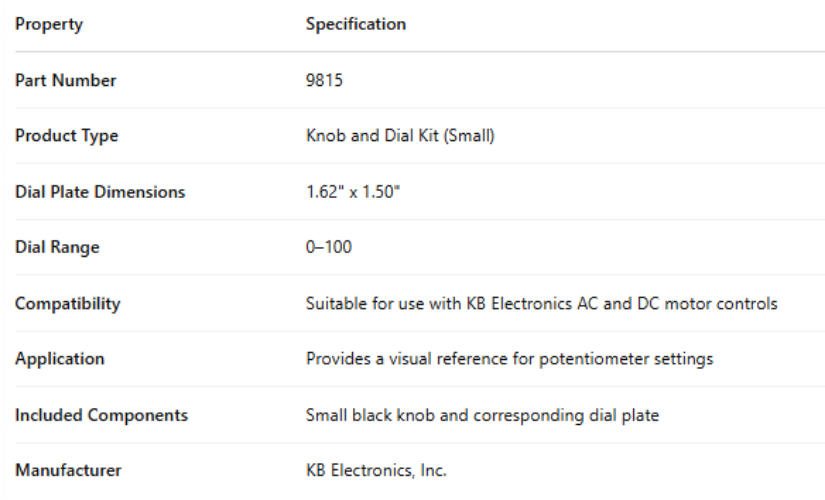Select the Product Type row label
This screenshot has height=500, width=825.
pyautogui.click(x=66, y=137)
